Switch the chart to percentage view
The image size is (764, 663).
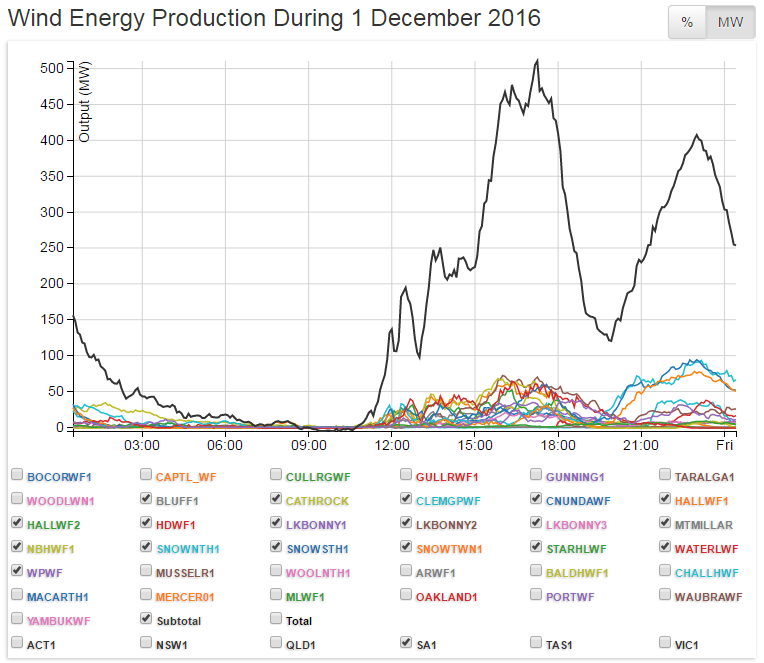[687, 23]
